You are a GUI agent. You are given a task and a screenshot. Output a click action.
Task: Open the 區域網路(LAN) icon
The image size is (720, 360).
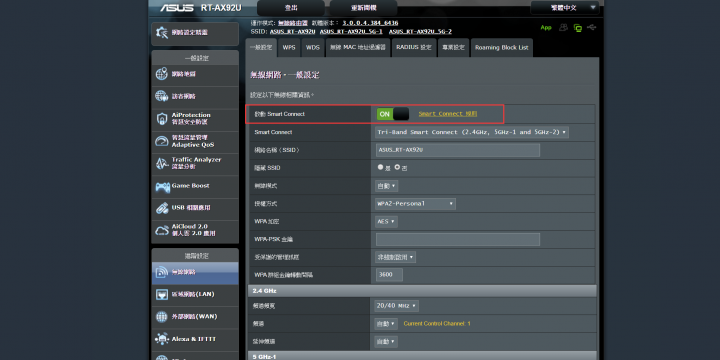[x=162, y=294]
